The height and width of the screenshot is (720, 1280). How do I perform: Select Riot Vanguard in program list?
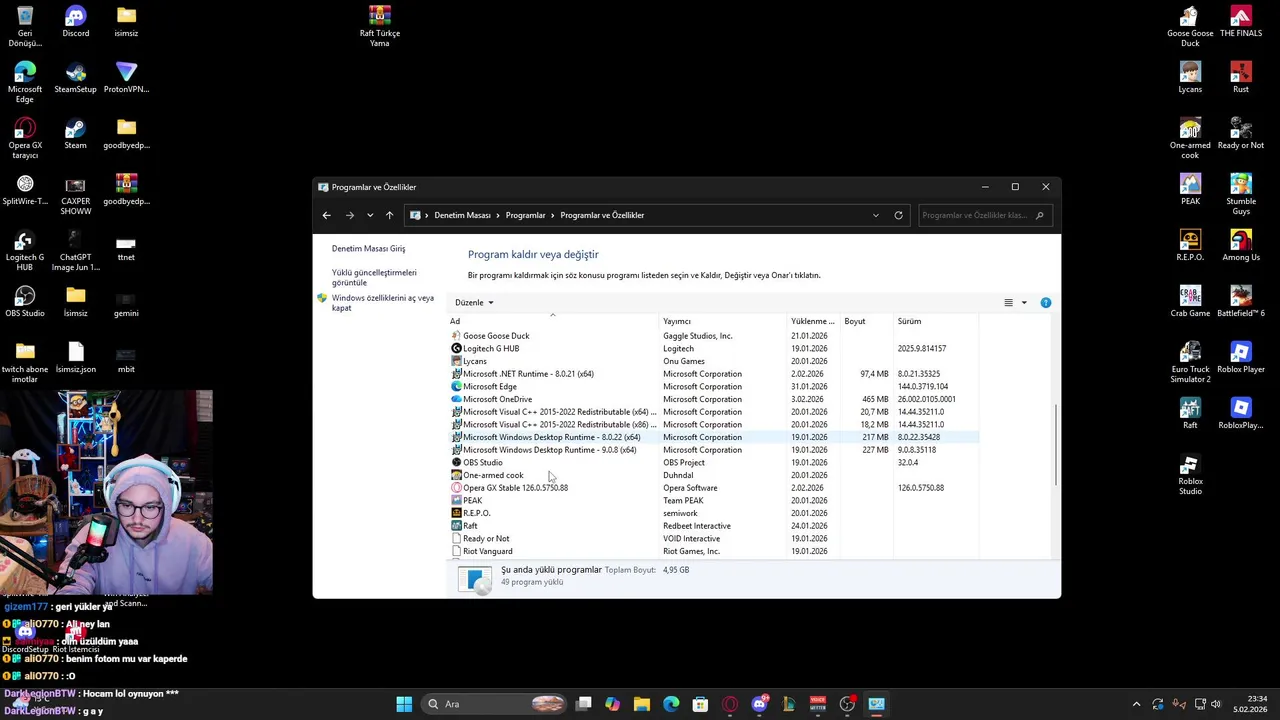pos(714,551)
